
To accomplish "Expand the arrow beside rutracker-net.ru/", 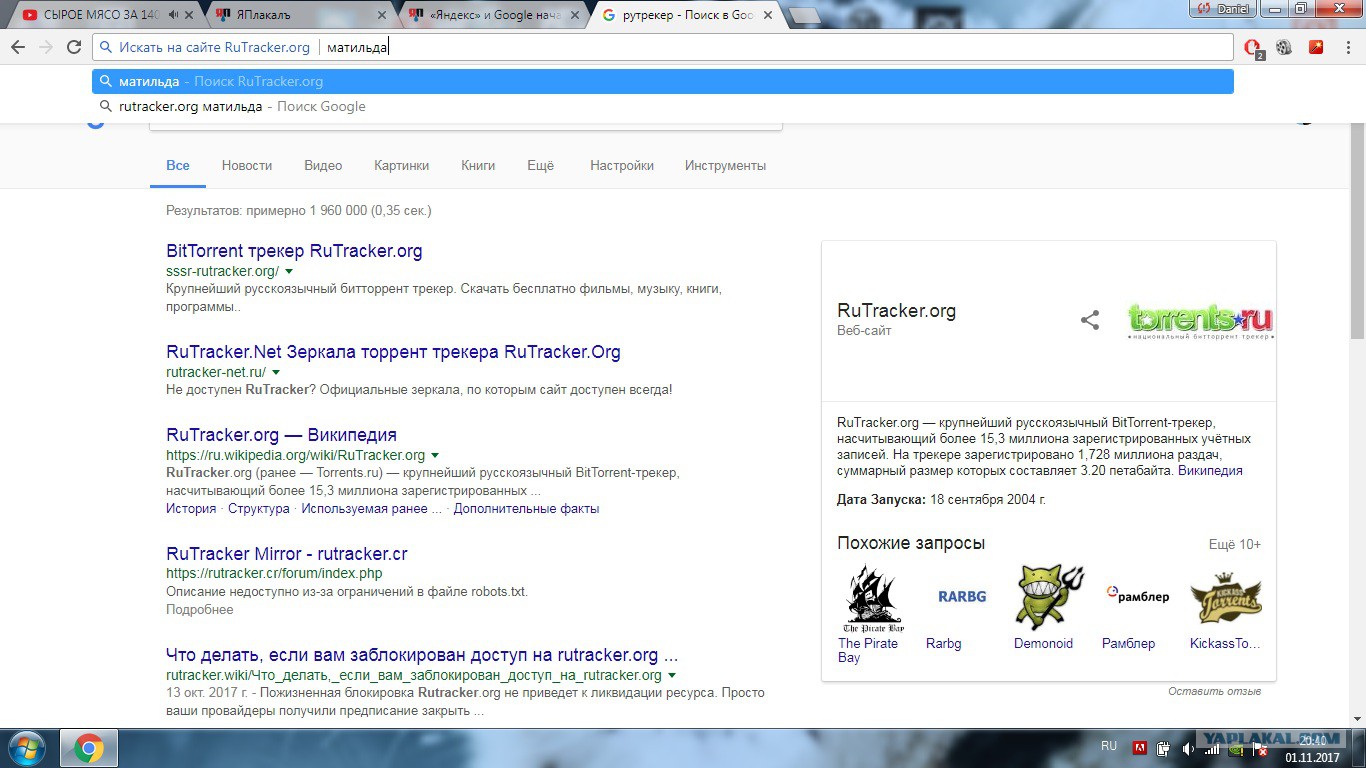I will [276, 372].
